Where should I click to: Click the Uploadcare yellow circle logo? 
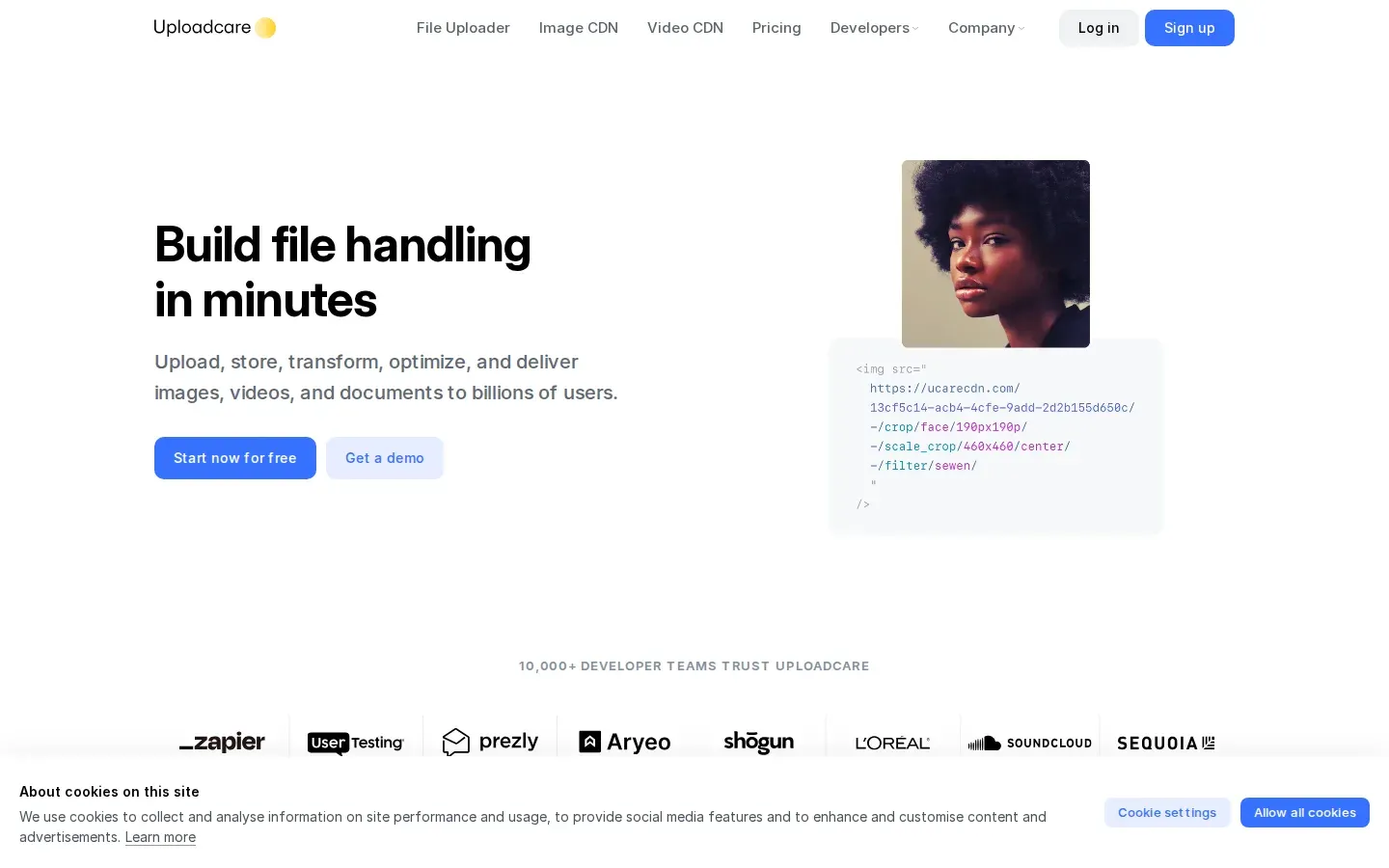[x=265, y=28]
